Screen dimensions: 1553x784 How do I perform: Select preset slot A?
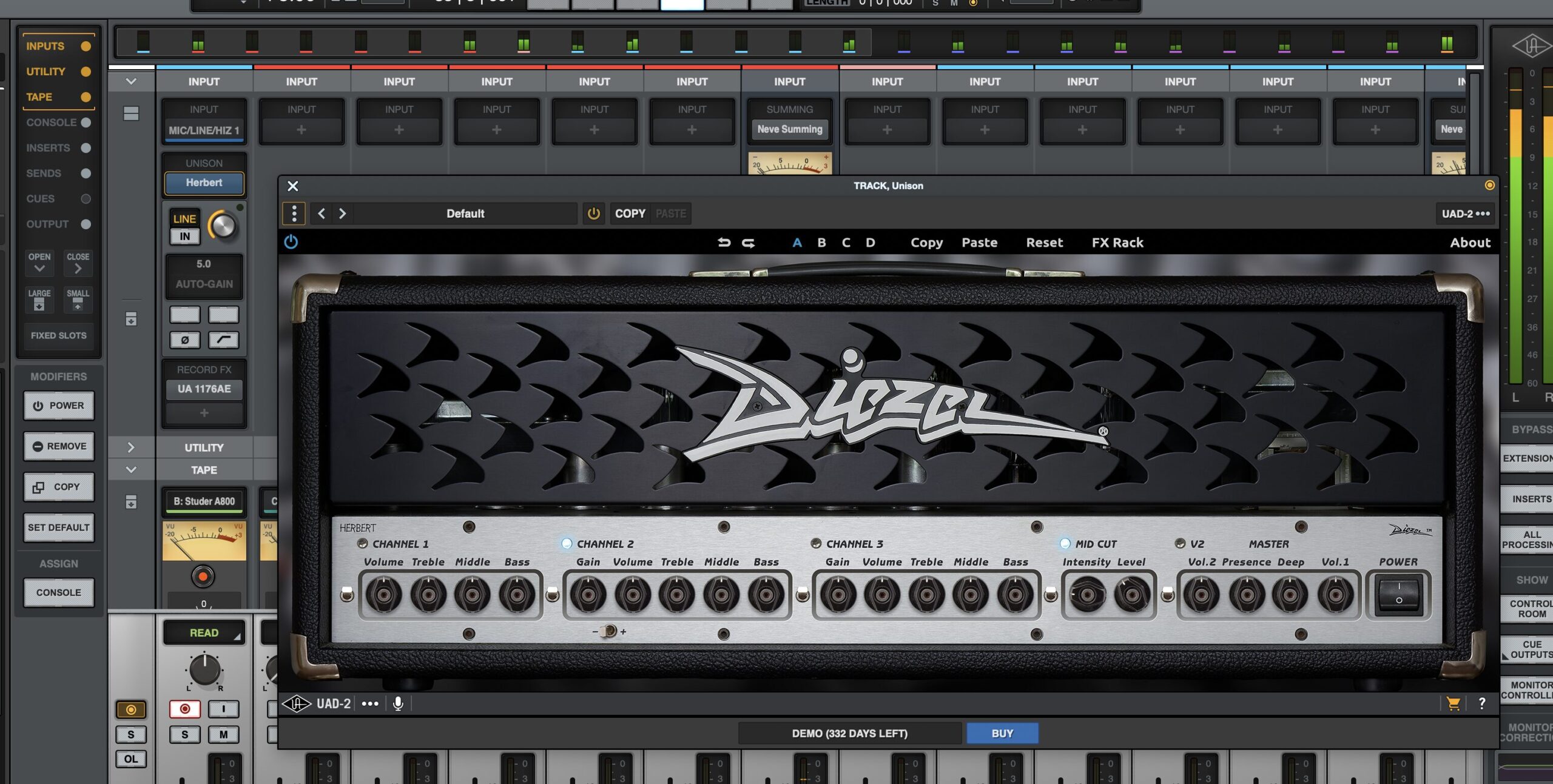pyautogui.click(x=797, y=243)
